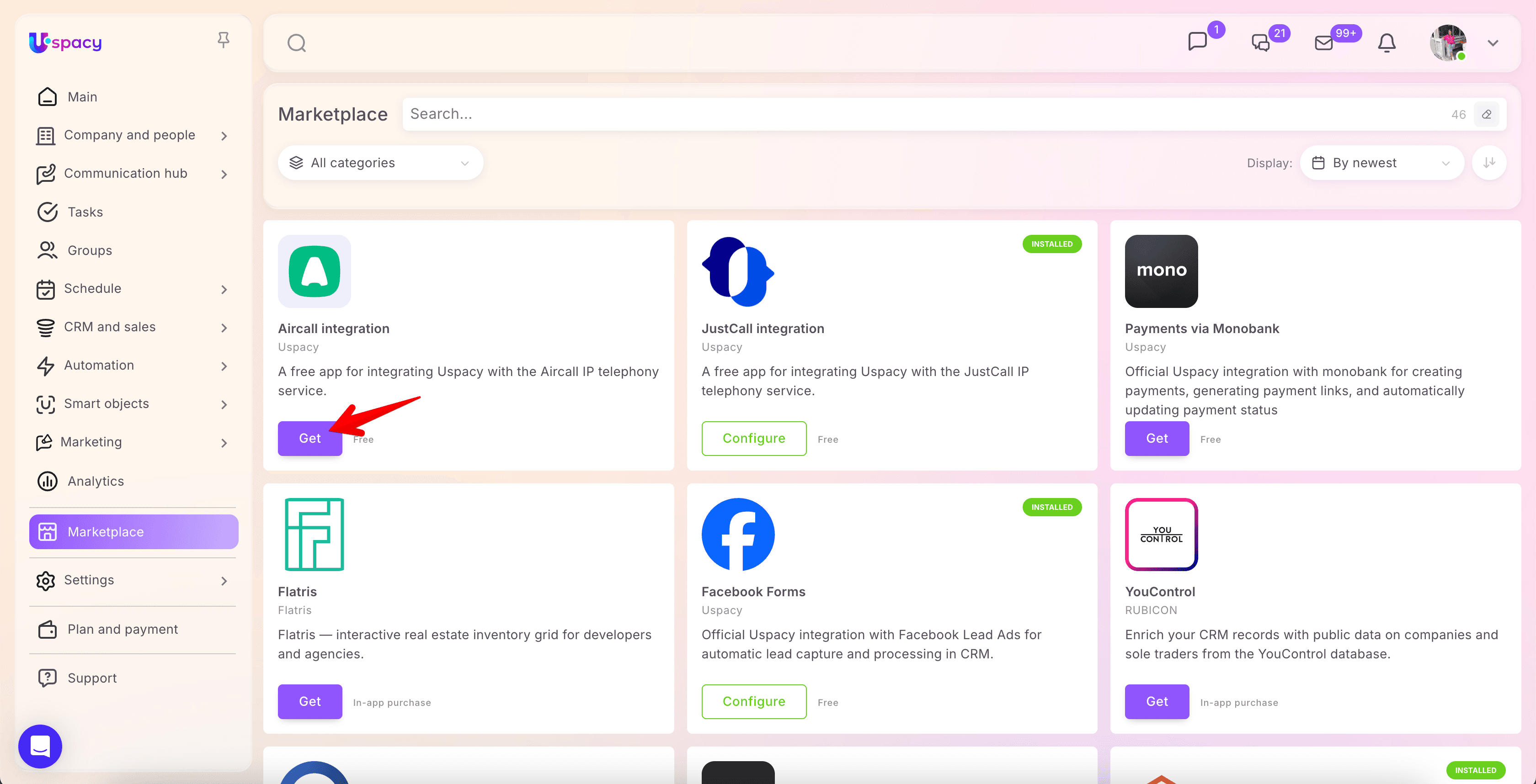Click the Marketing icon
This screenshot has height=784, width=1536.
coord(44,442)
